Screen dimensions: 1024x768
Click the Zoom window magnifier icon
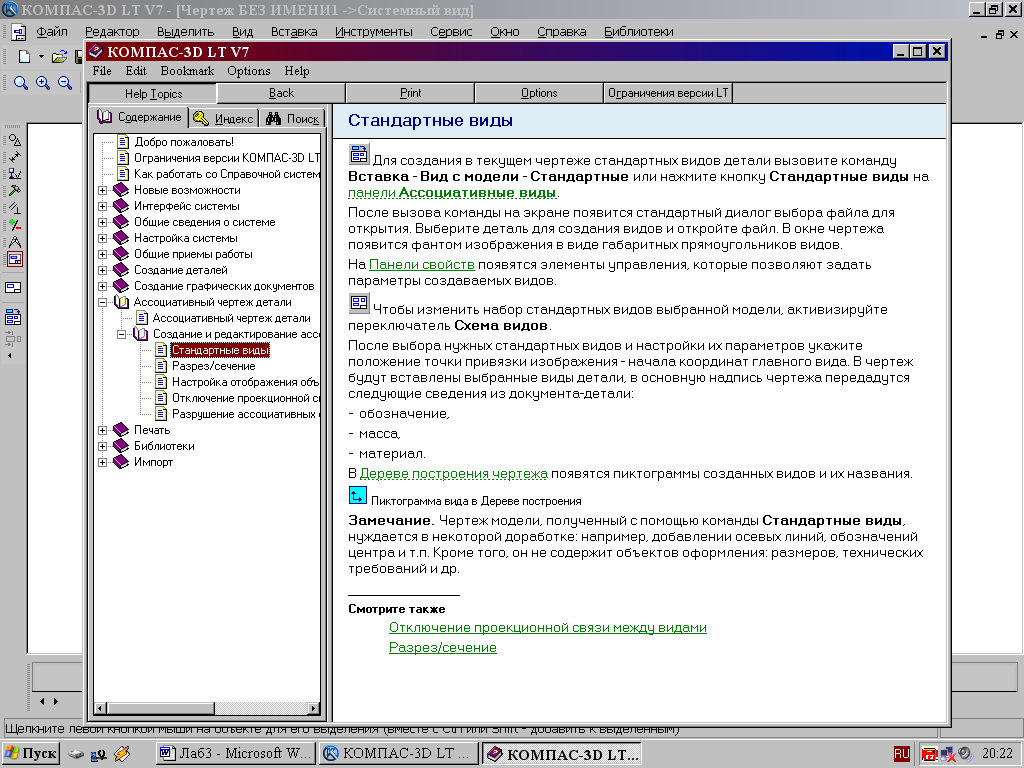click(x=21, y=83)
